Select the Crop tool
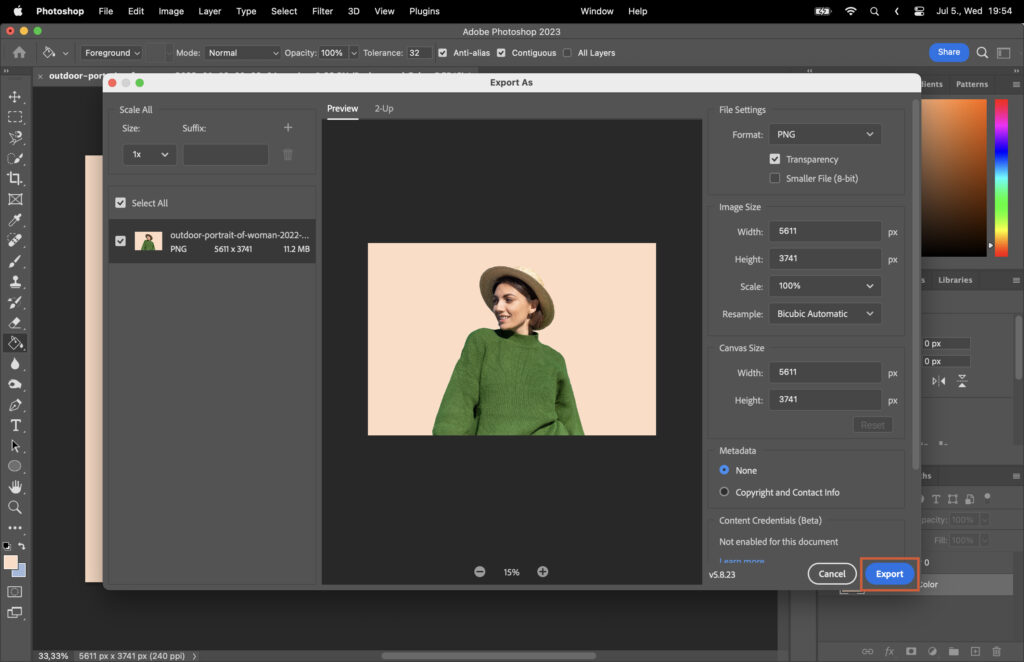Viewport: 1024px width, 662px height. [14, 177]
